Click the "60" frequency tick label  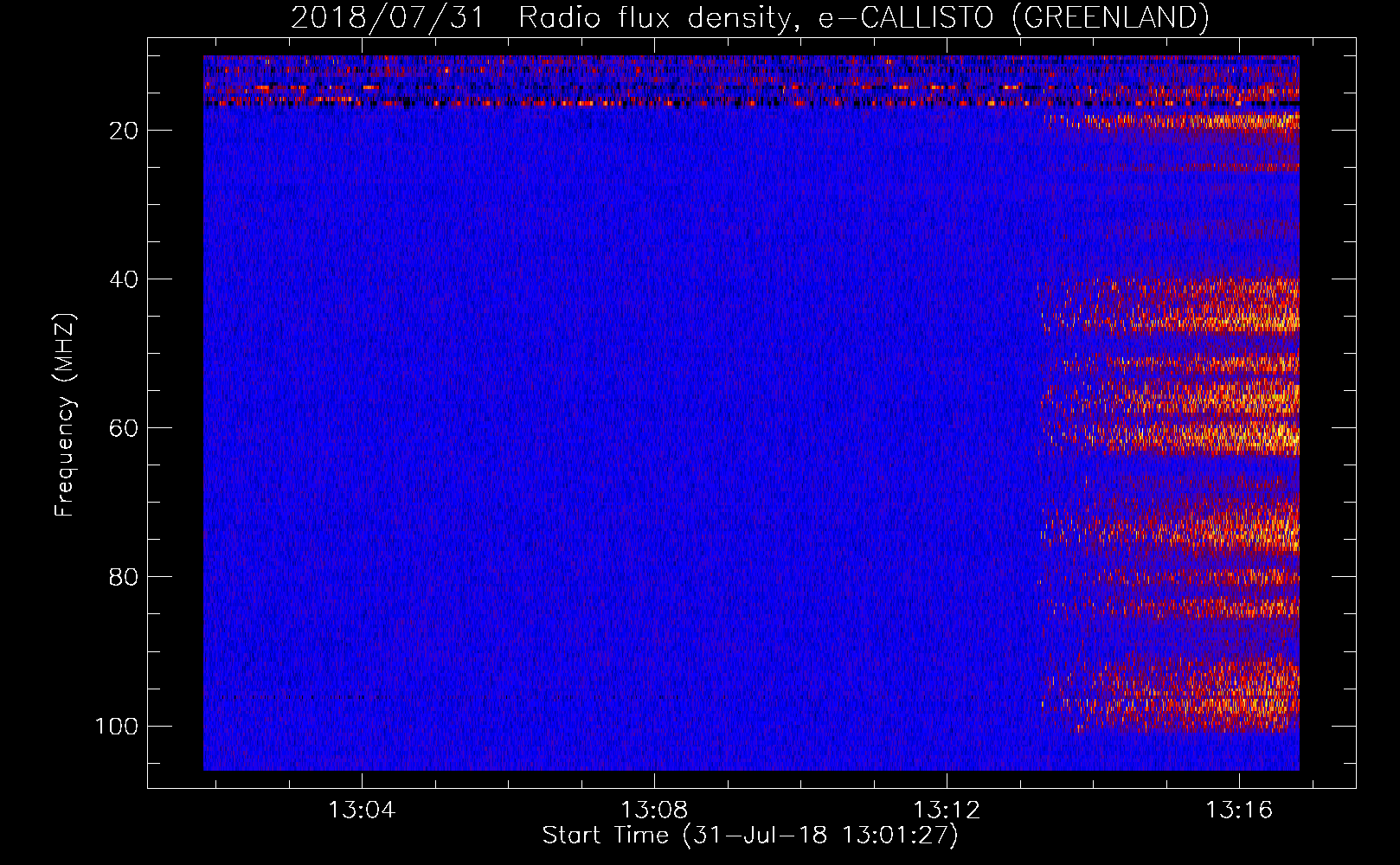tap(124, 428)
